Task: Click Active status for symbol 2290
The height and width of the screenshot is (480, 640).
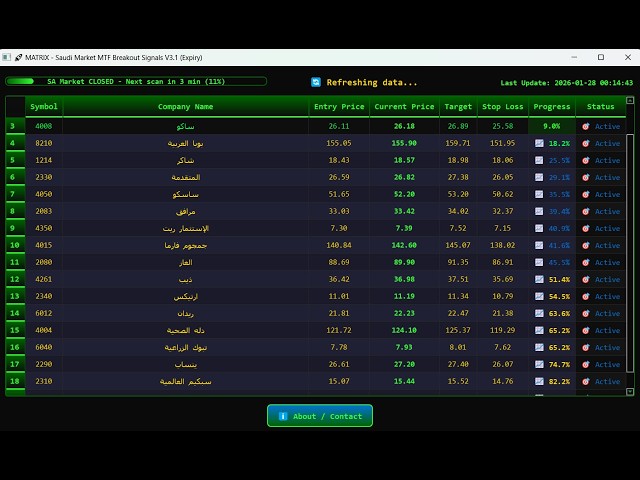Action: [x=607, y=364]
